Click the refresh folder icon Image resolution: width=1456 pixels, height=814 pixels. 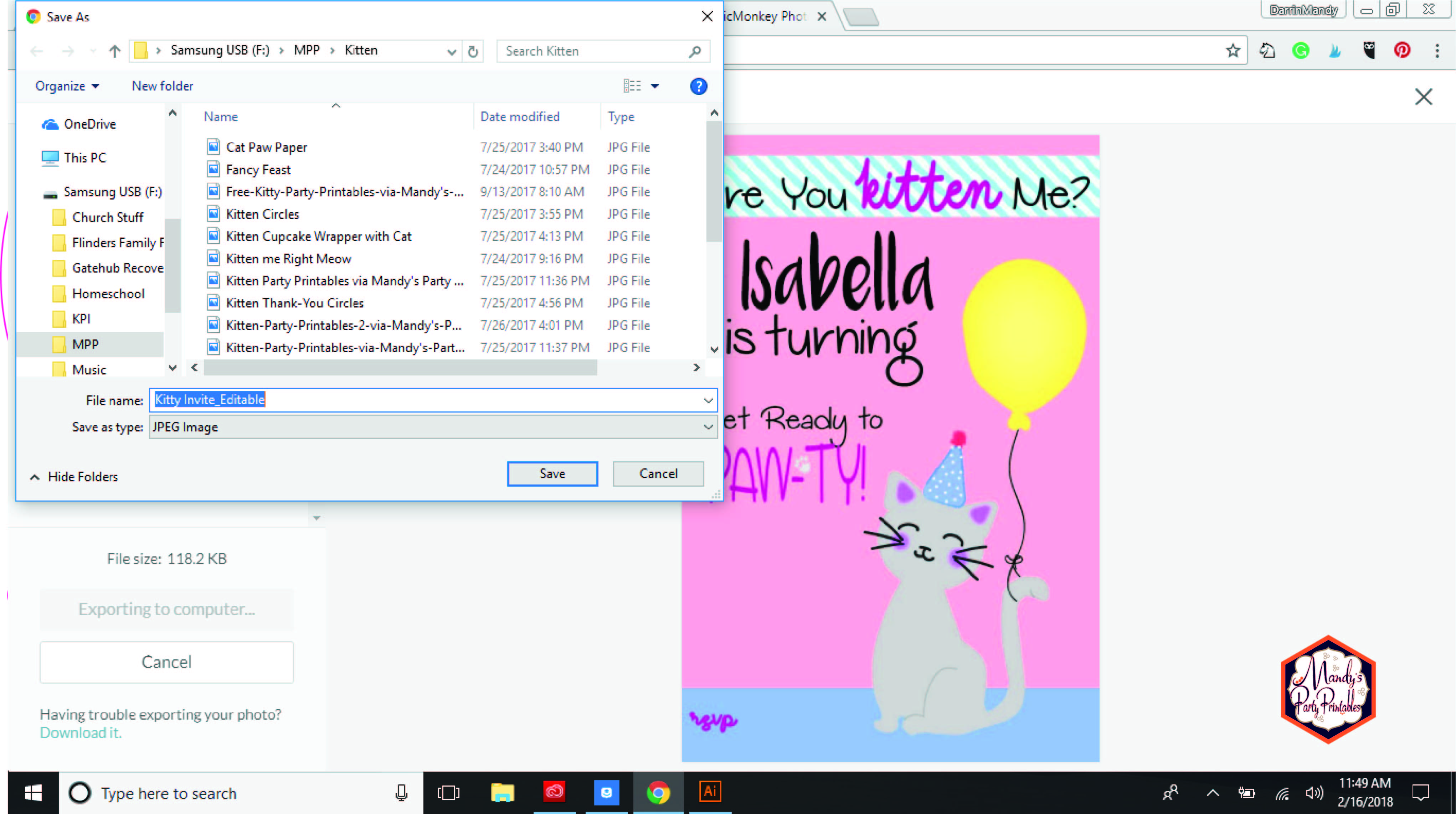pos(473,51)
